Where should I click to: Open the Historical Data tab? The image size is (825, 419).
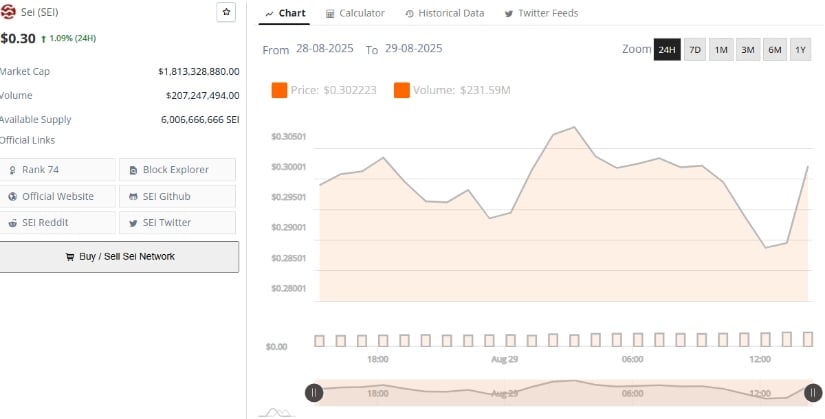[x=445, y=13]
